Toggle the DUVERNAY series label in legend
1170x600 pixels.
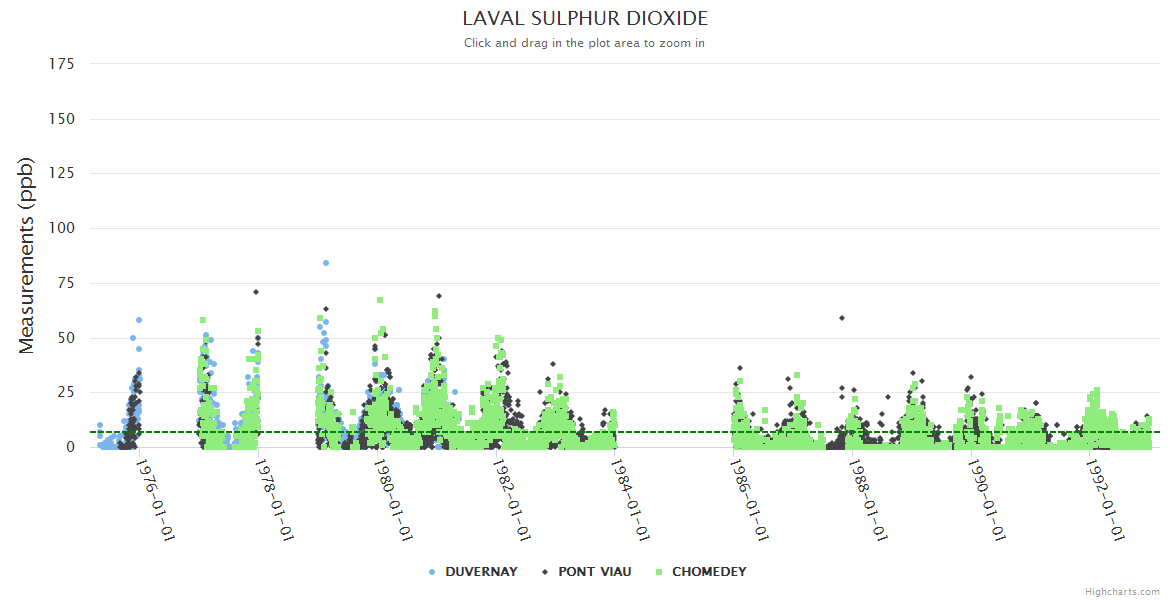481,572
